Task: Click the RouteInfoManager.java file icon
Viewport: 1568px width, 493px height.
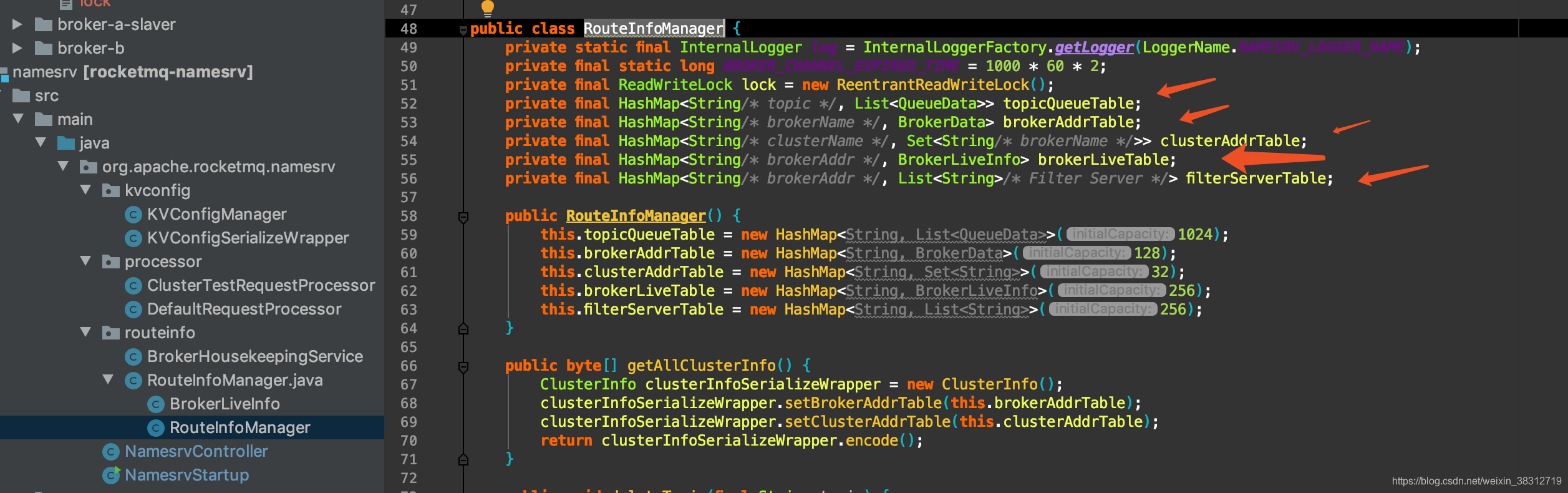Action: [x=133, y=381]
